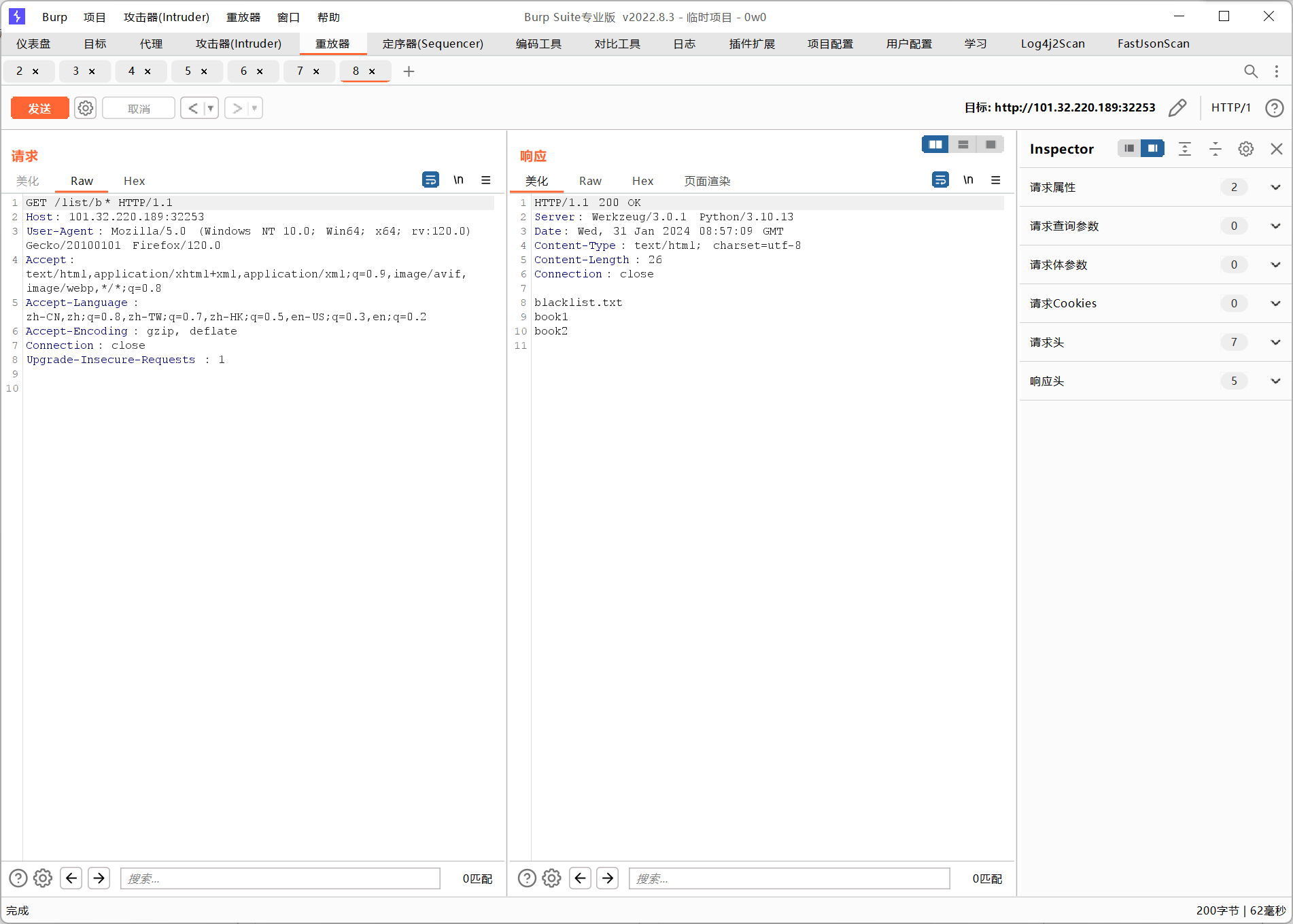The image size is (1293, 924).
Task: Go to next request in history
Action: [237, 108]
